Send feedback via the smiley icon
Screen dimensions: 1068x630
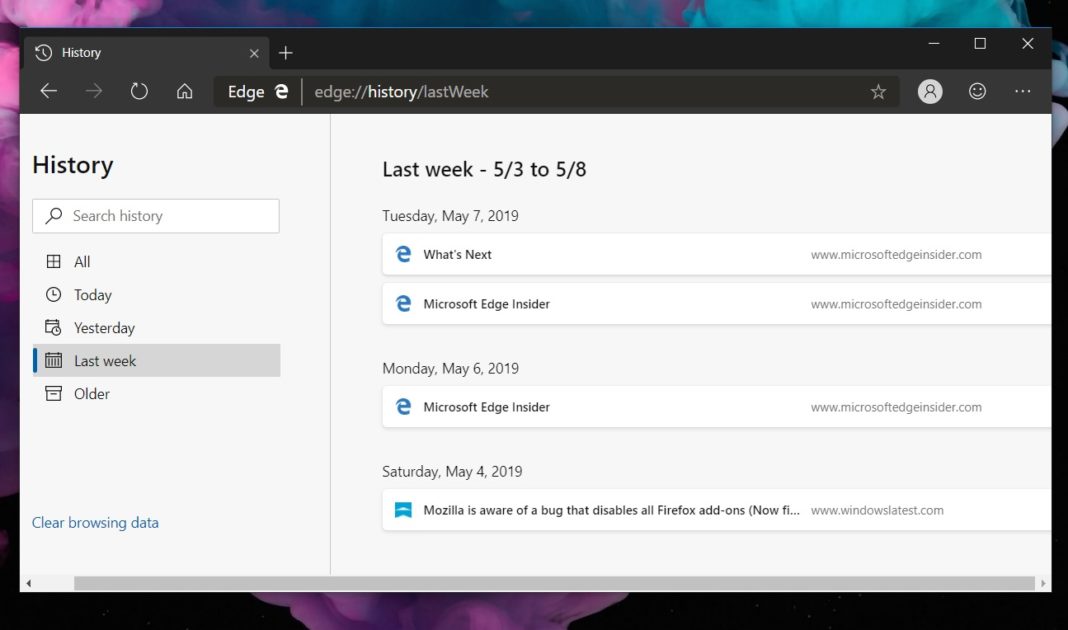pyautogui.click(x=976, y=91)
